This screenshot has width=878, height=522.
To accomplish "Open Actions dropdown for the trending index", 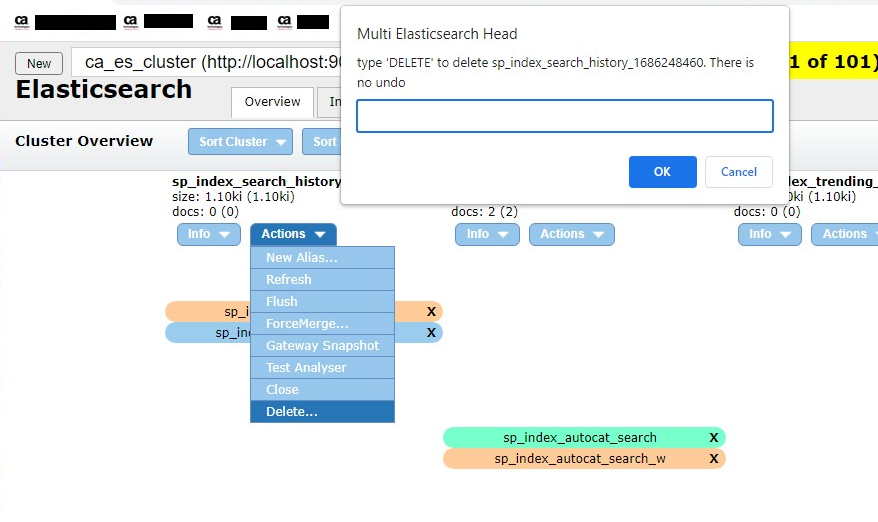I will pos(844,234).
